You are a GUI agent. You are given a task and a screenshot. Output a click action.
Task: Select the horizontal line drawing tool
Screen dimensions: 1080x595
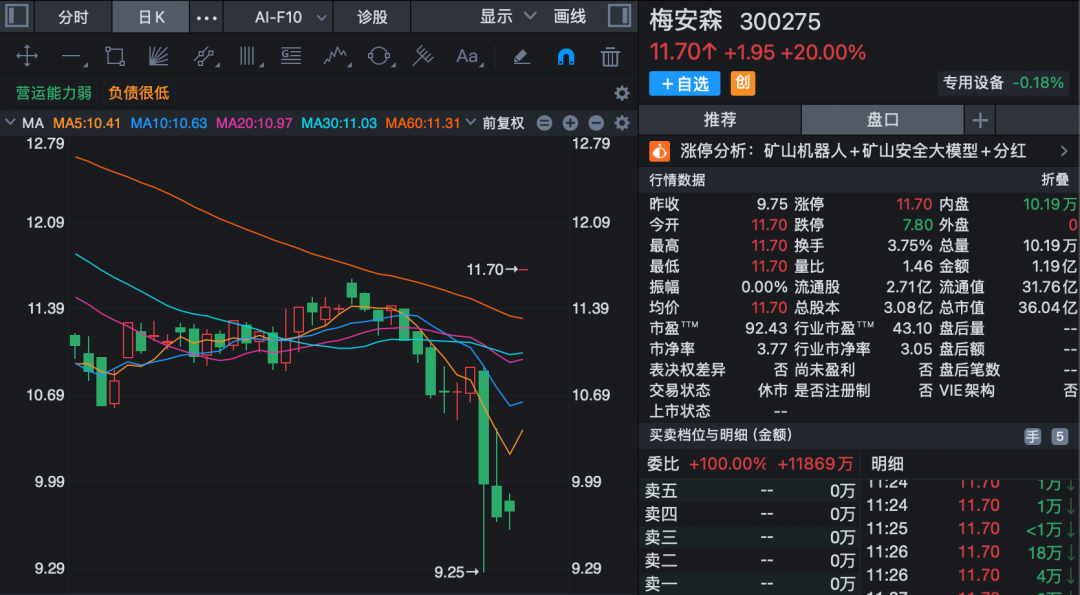coord(72,56)
